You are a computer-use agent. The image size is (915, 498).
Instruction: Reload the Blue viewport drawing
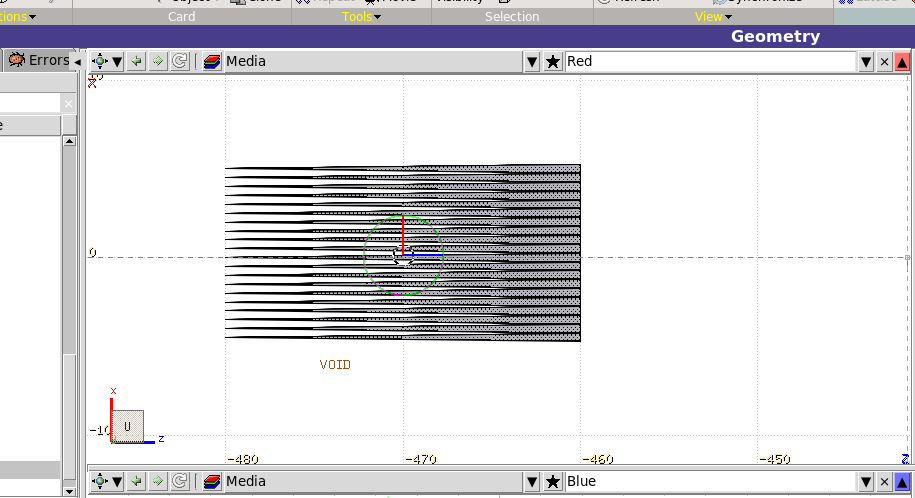pos(180,481)
